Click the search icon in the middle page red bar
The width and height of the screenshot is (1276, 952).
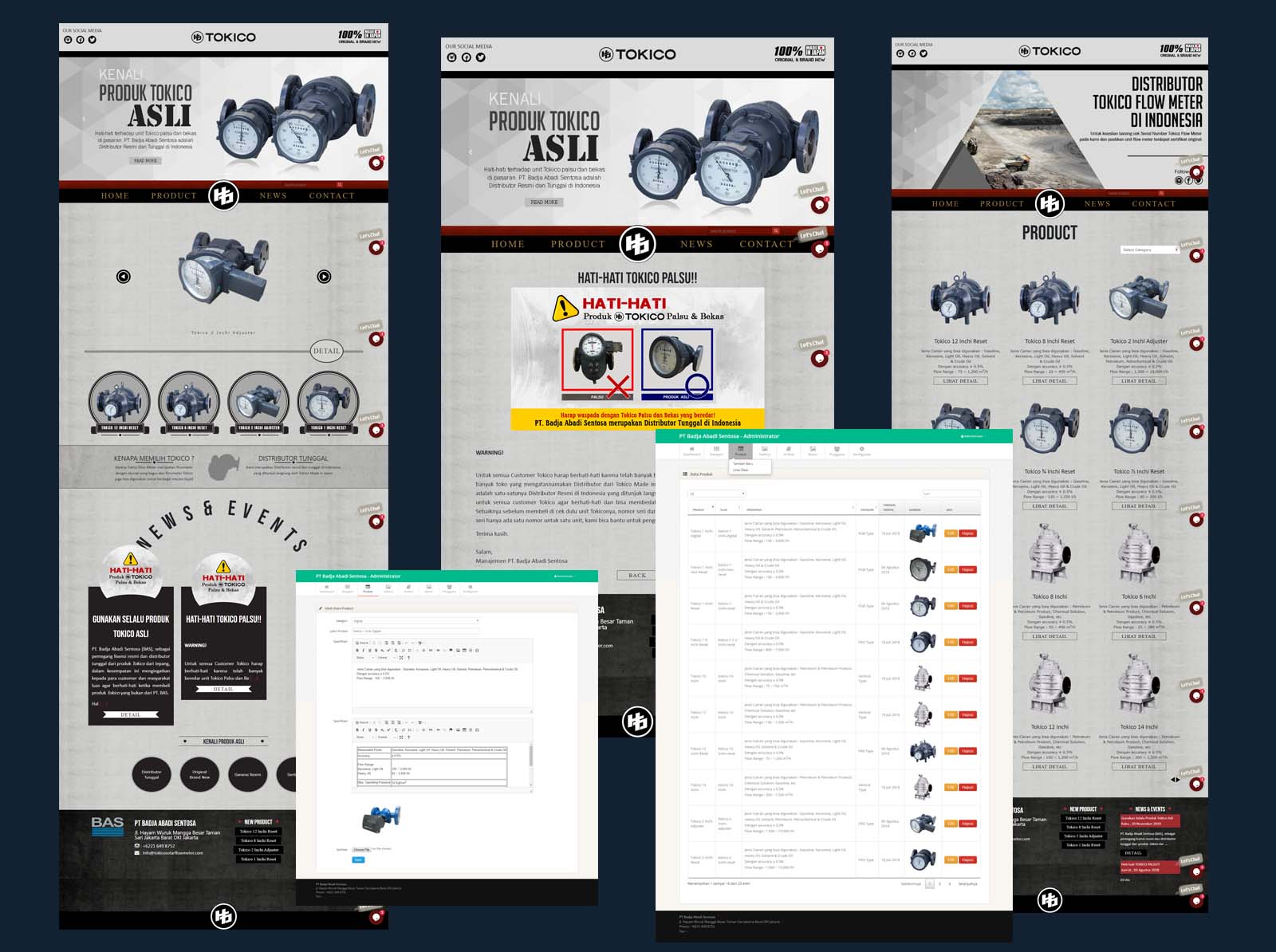tap(775, 230)
